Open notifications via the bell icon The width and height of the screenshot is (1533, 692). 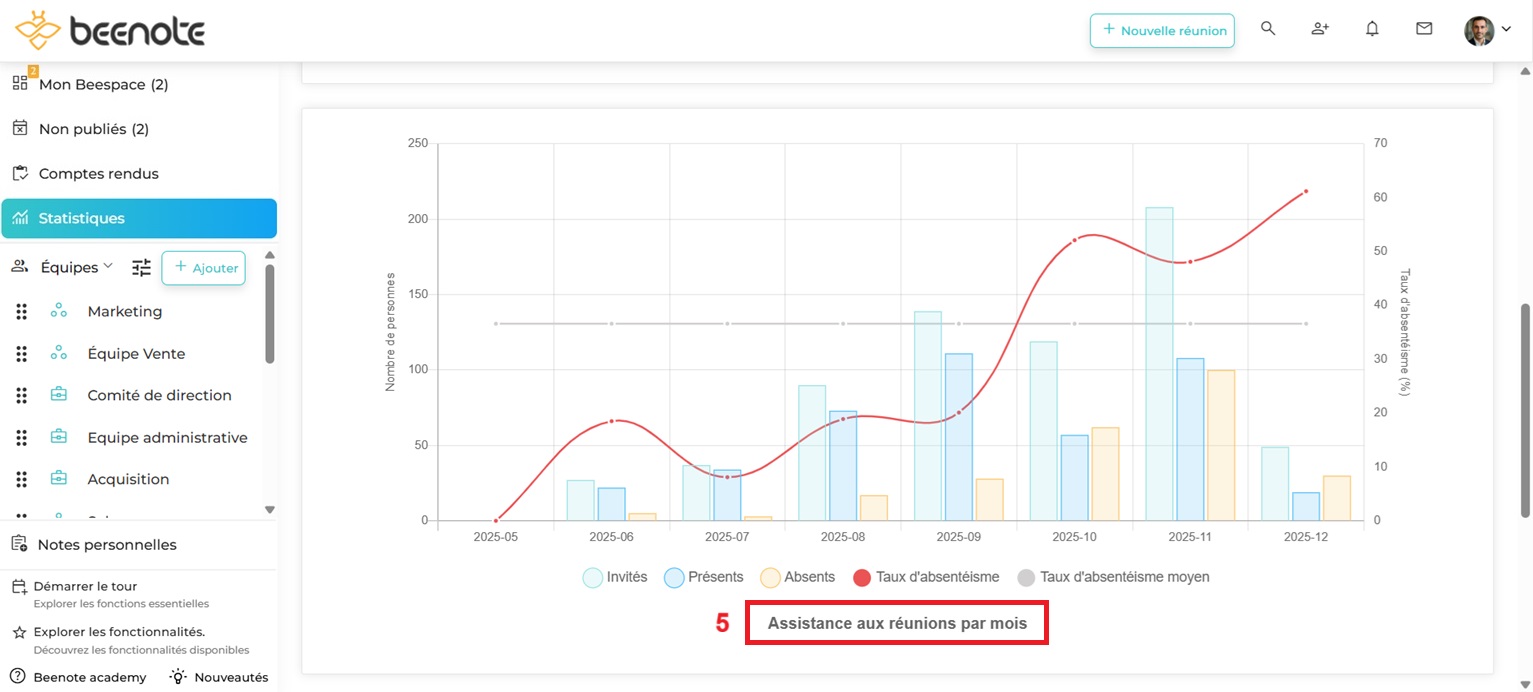(x=1372, y=29)
